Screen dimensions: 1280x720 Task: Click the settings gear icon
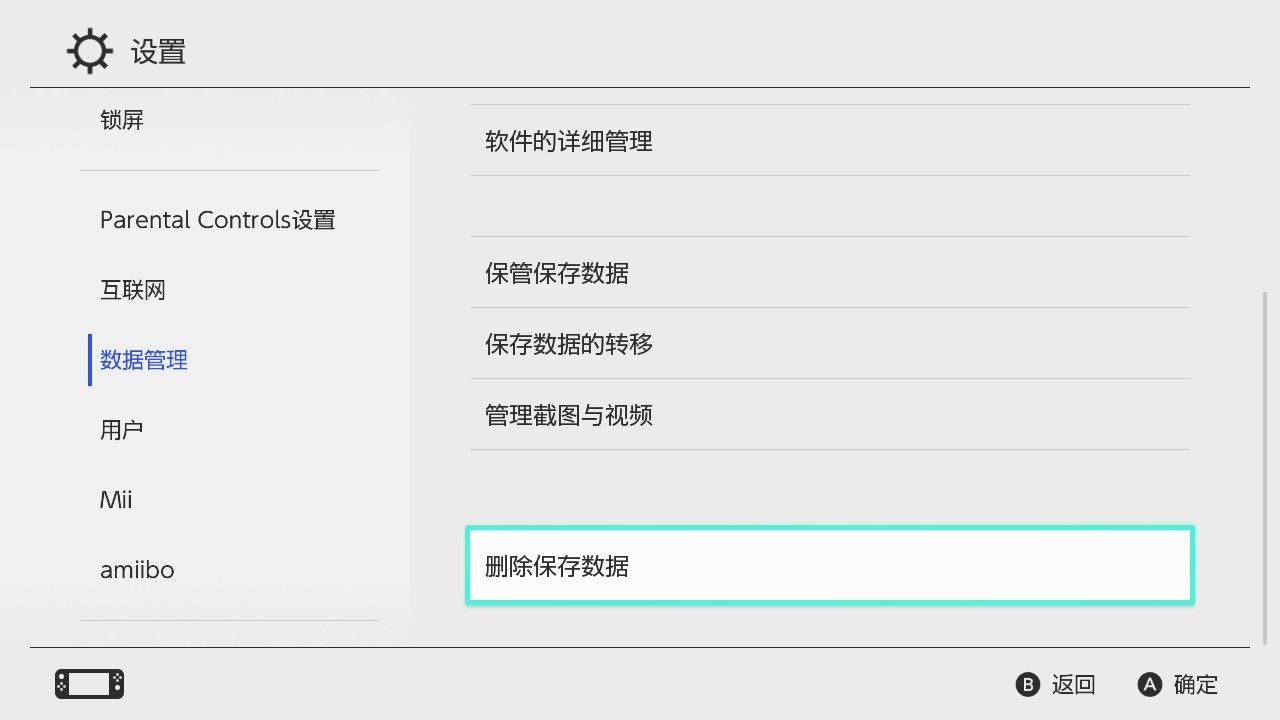(x=89, y=52)
